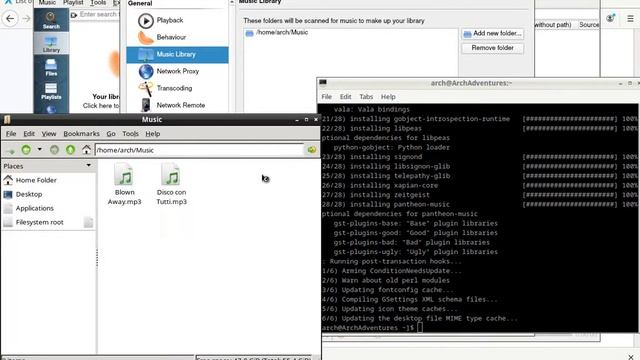Open the Edit menu in Music file manager
Image resolution: width=640 pixels, height=360 pixels.
coord(29,133)
